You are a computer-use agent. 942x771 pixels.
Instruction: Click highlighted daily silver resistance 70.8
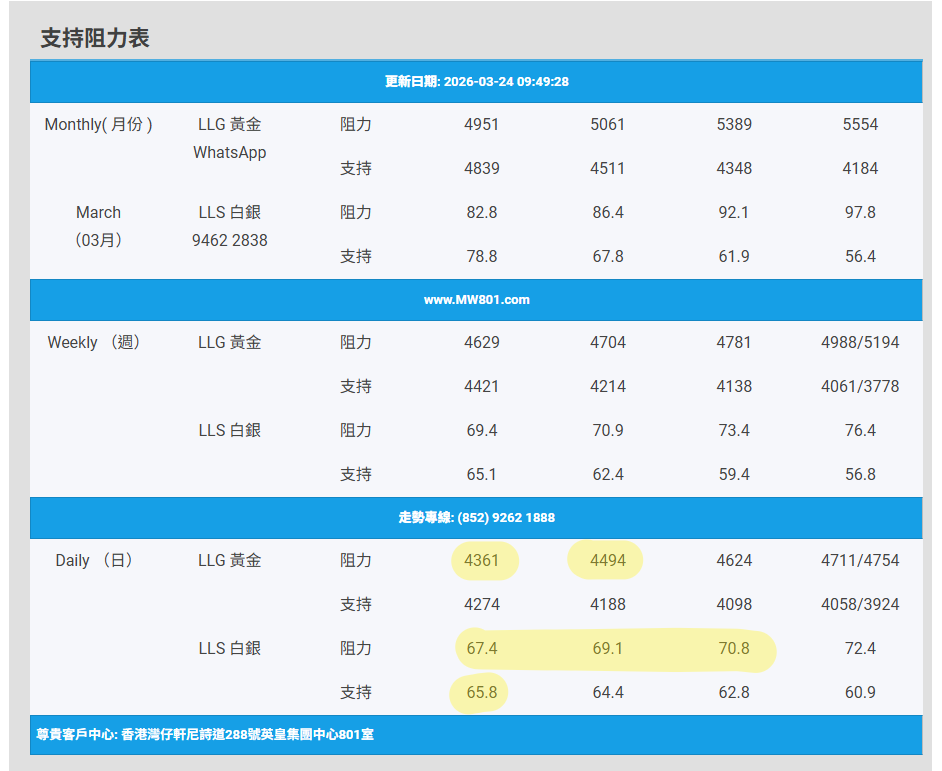pyautogui.click(x=734, y=649)
